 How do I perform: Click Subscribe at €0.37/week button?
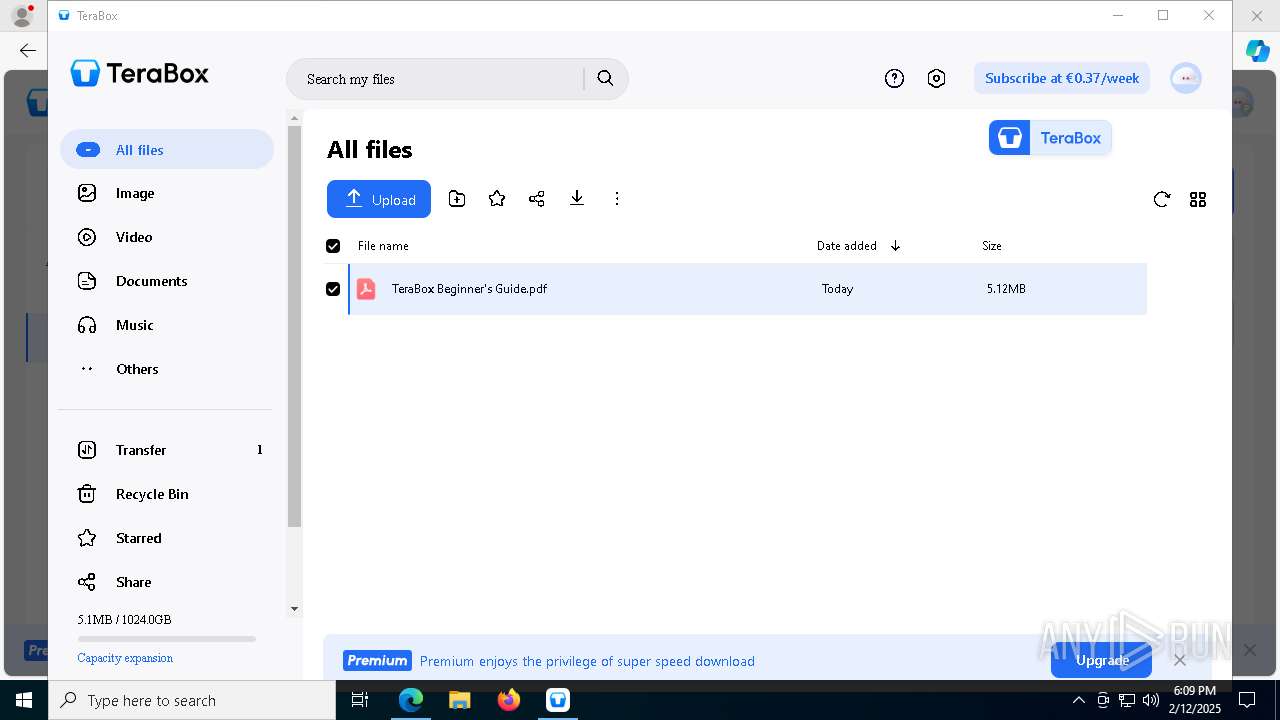pyautogui.click(x=1062, y=78)
